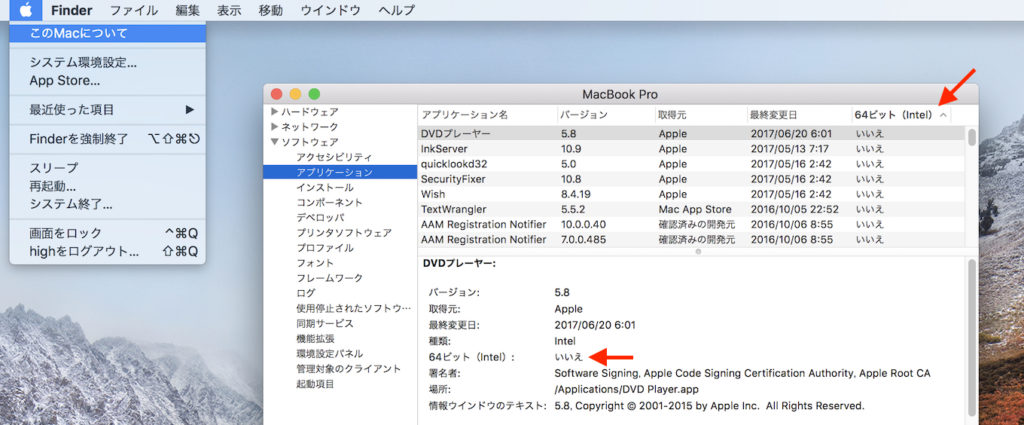The width and height of the screenshot is (1024, 425).
Task: Open ヘルプ menu in menu bar
Action: click(x=396, y=10)
